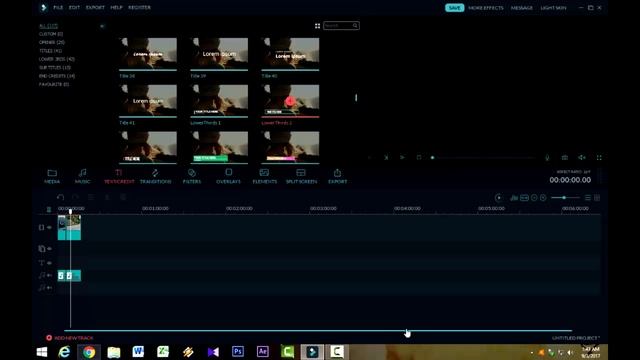Add Lower Thirds 2 using red plus

290,101
